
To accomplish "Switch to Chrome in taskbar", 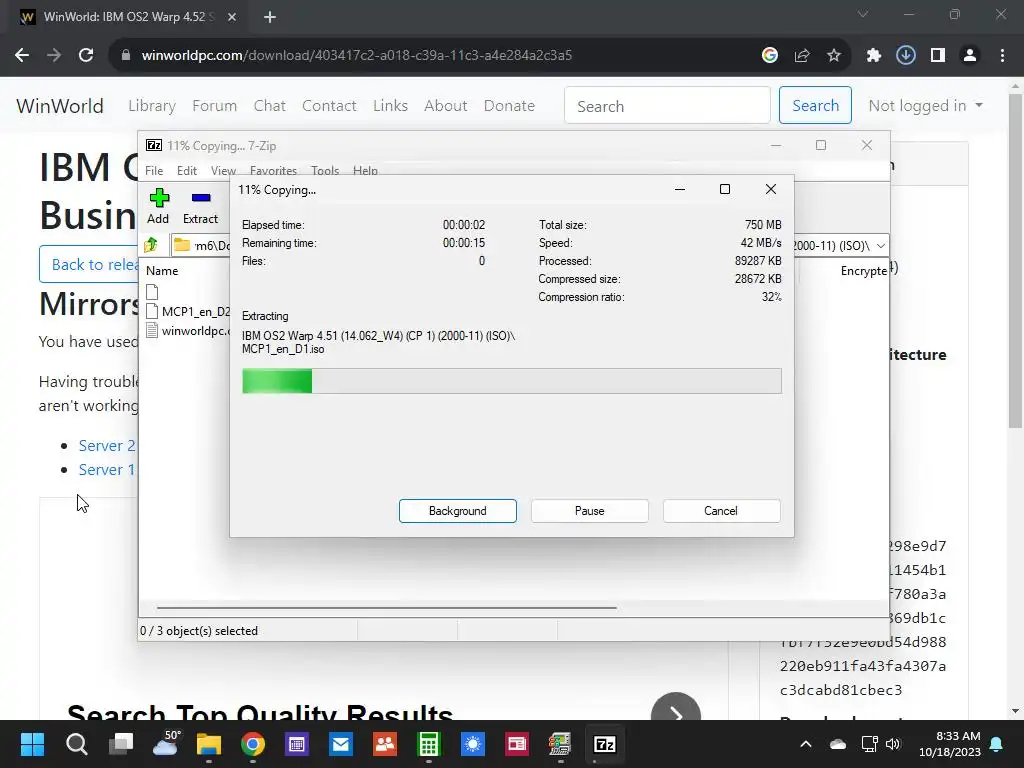I will pyautogui.click(x=253, y=744).
